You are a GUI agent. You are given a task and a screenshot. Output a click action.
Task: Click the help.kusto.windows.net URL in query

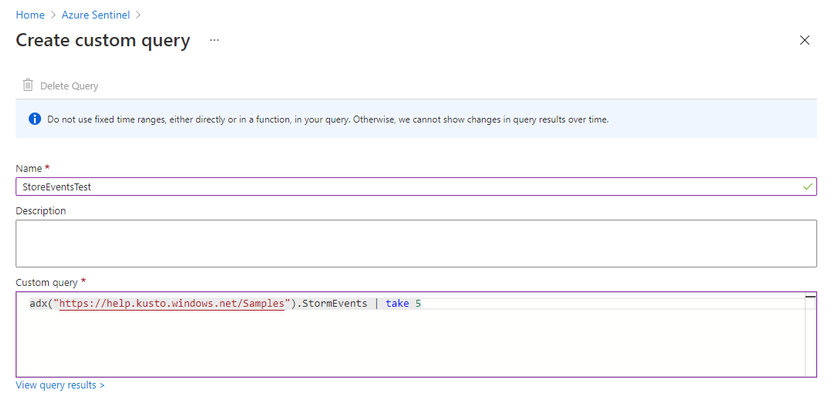tap(171, 303)
